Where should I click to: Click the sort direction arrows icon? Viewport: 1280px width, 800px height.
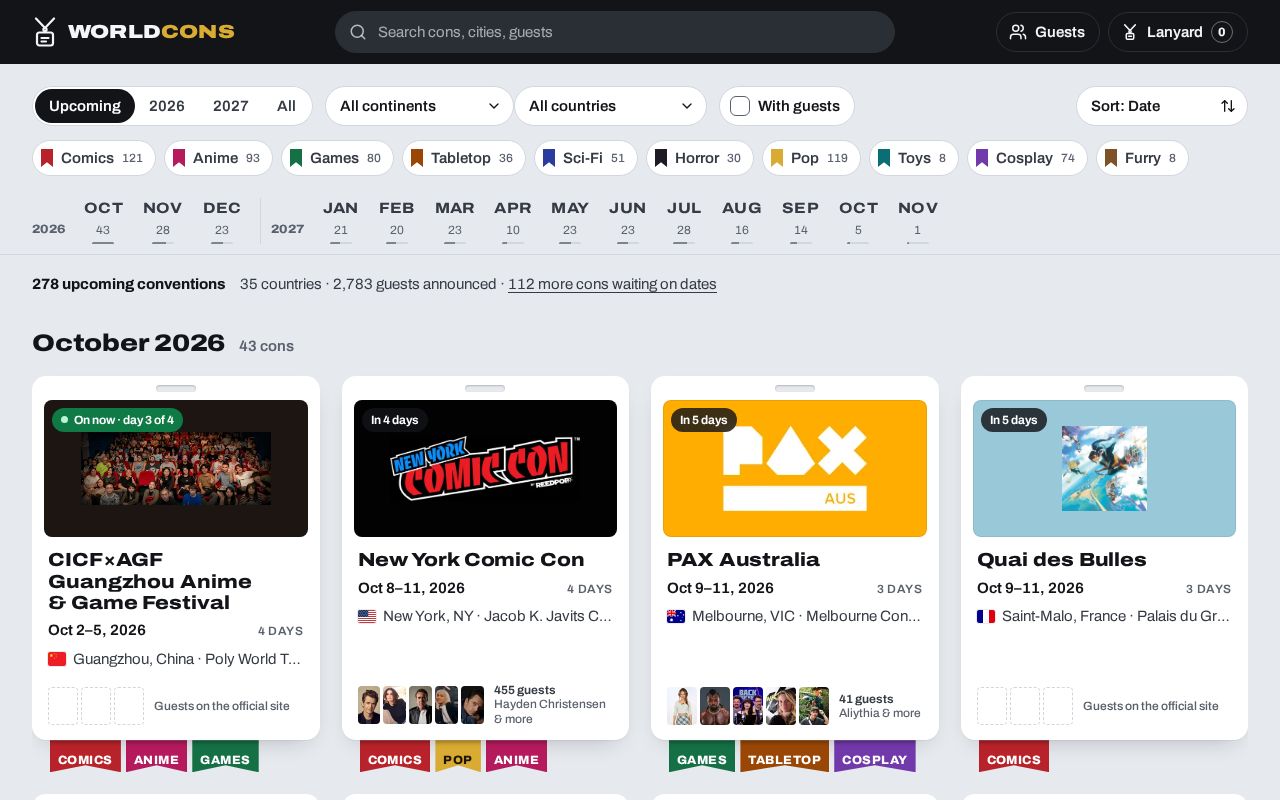(x=1228, y=106)
